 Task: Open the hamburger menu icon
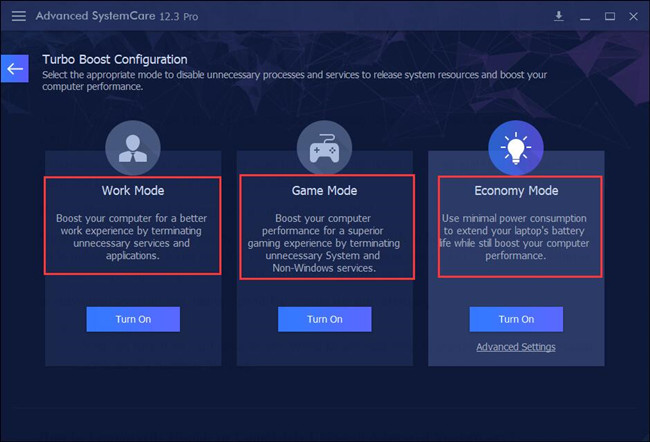19,16
